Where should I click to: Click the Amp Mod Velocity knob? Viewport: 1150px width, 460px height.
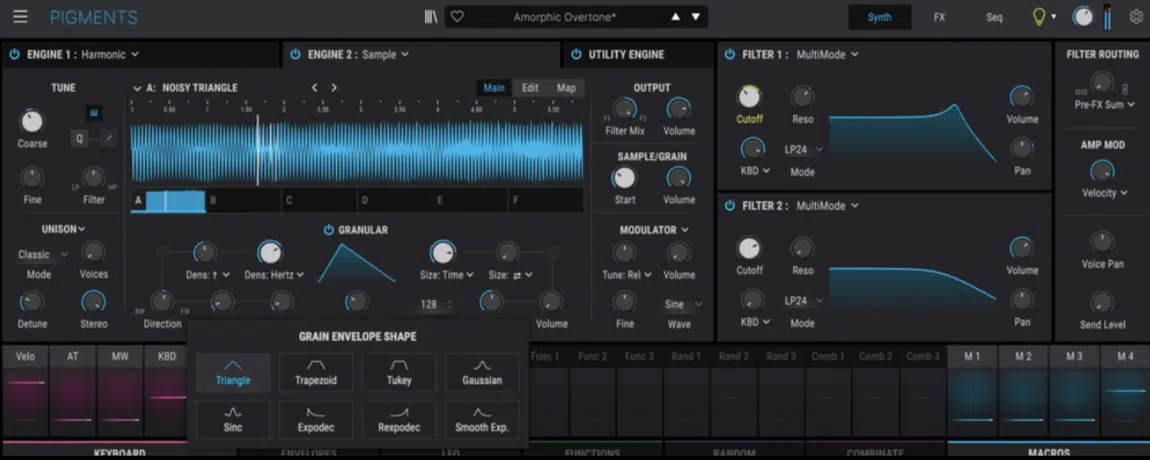(1102, 172)
